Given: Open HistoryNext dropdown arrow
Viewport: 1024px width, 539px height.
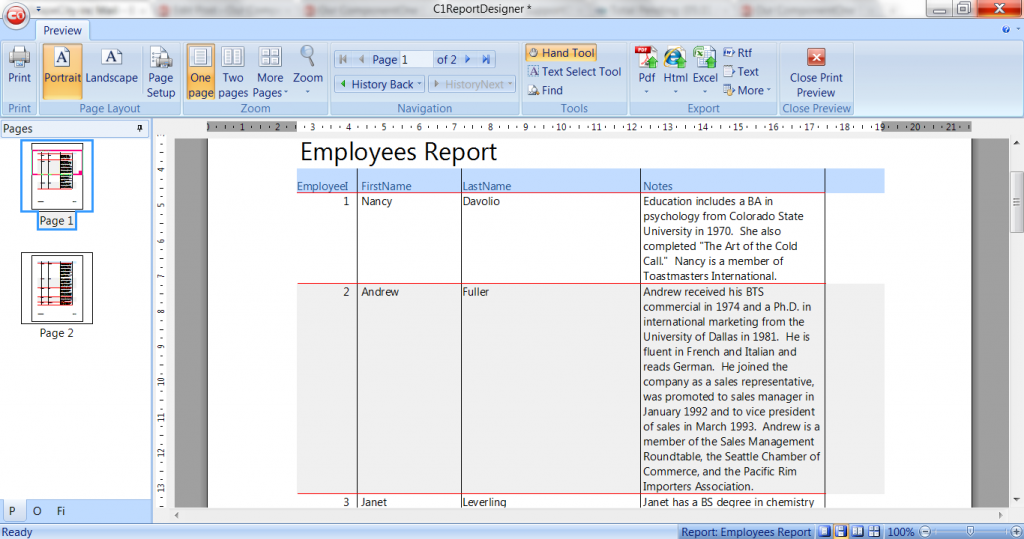Looking at the screenshot, I should pyautogui.click(x=510, y=84).
